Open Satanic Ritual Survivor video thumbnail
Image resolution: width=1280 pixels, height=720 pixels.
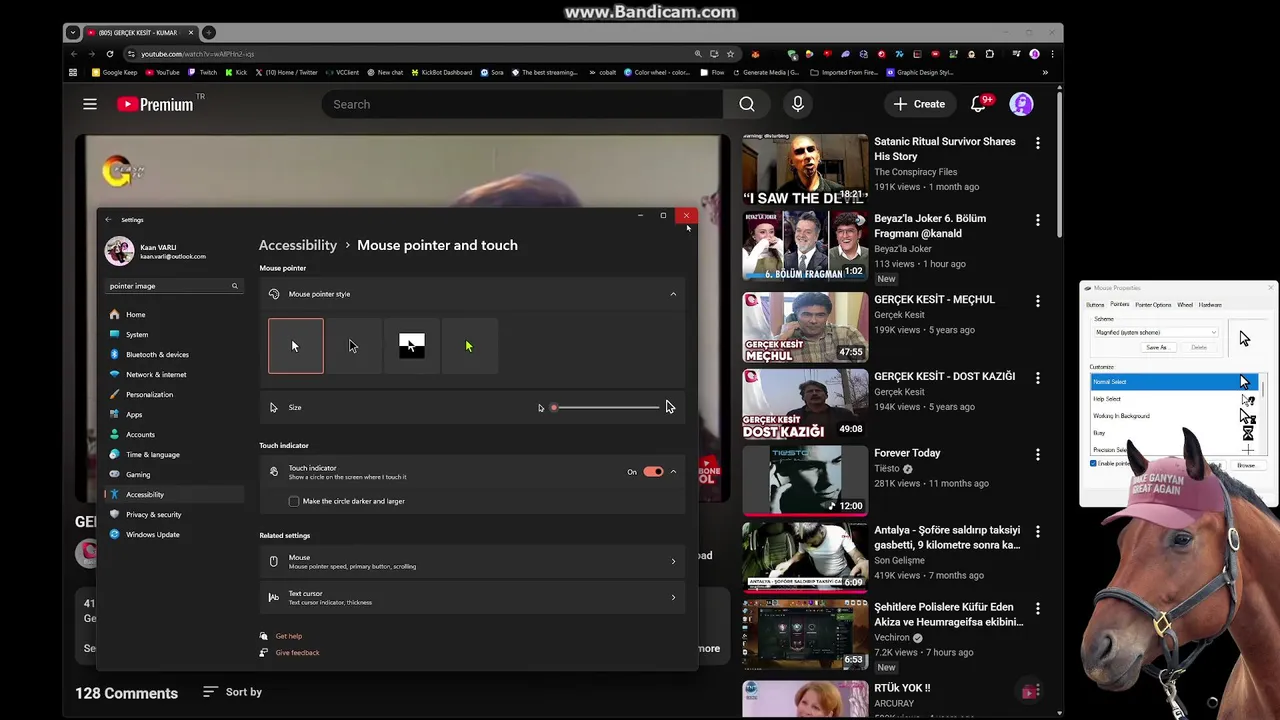805,170
